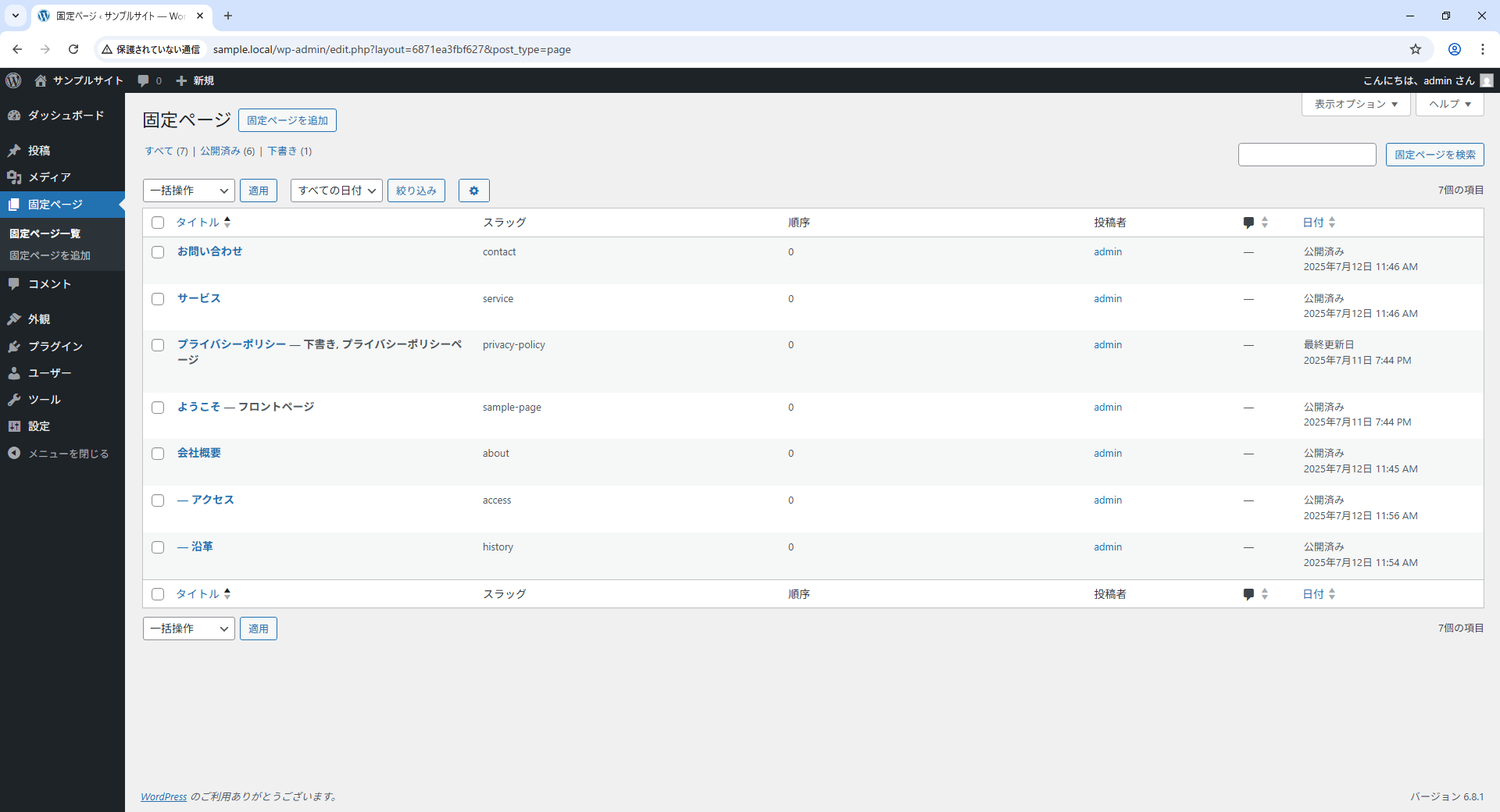Sort by 日付 in bottom footer row
The image size is (1500, 812).
click(1319, 594)
